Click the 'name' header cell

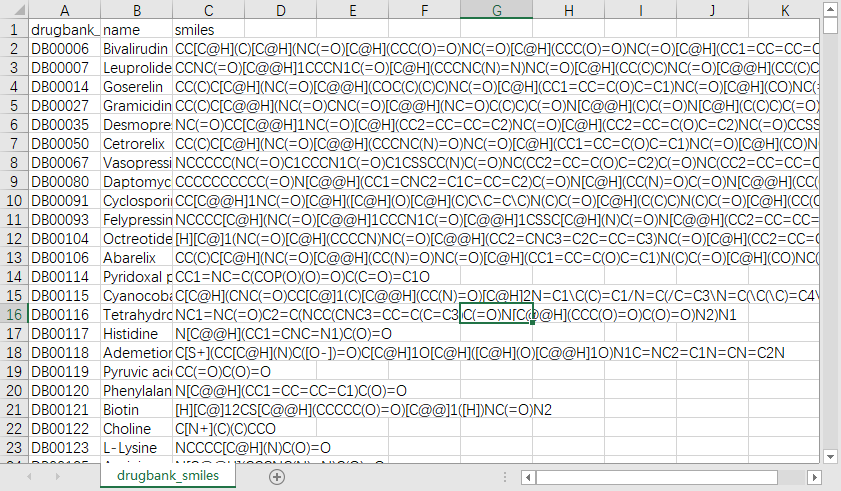pos(137,30)
